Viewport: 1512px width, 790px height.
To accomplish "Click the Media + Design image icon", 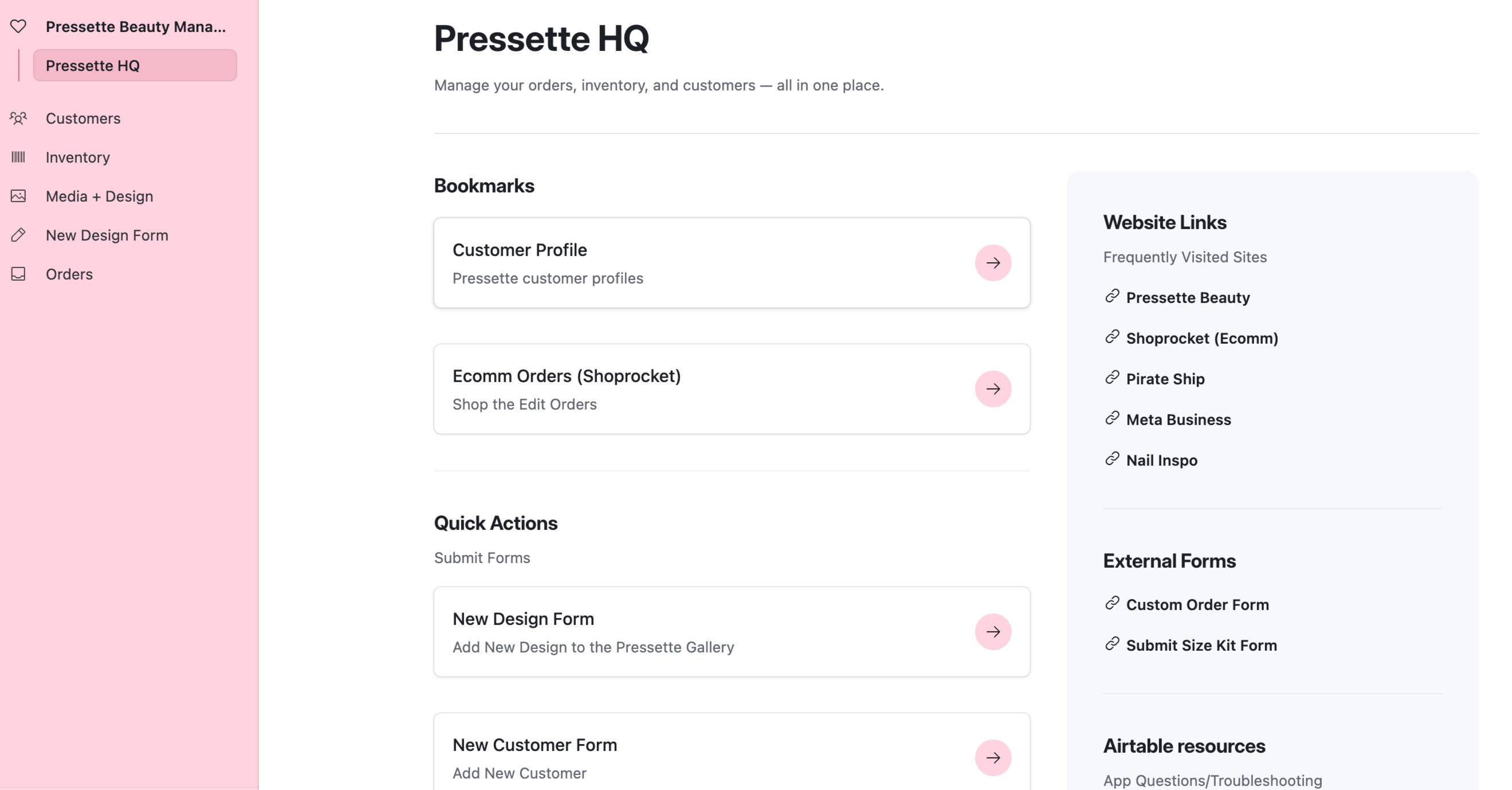I will (18, 196).
